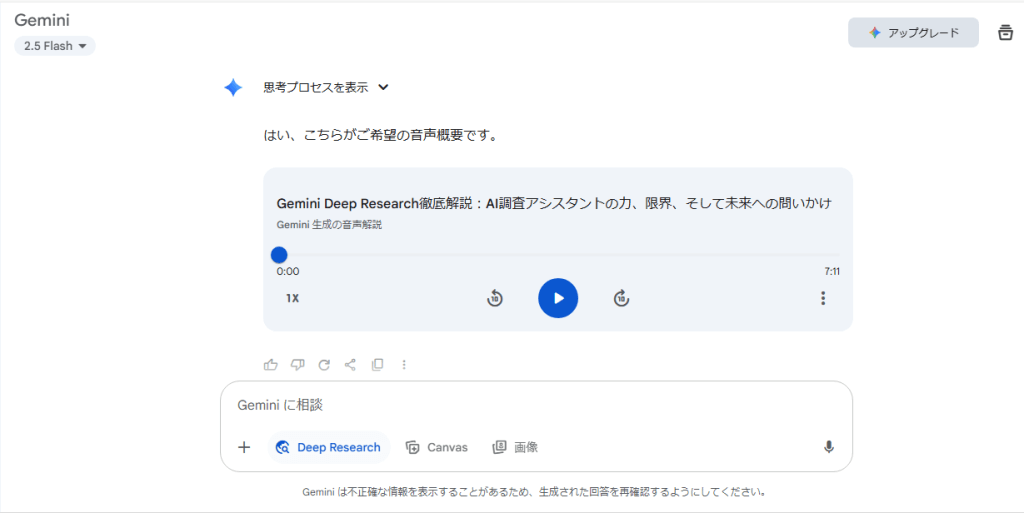The width and height of the screenshot is (1024, 513).
Task: Toggle the Deep Research chip
Action: click(328, 447)
